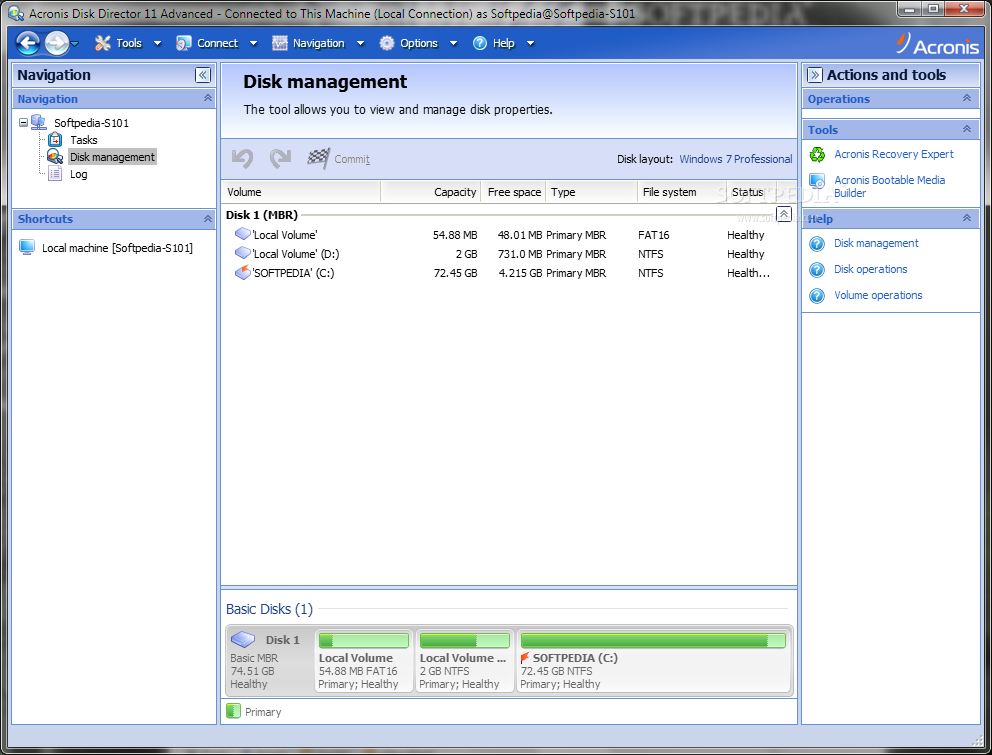Sort by Free space column header
The width and height of the screenshot is (992, 755).
[x=514, y=192]
